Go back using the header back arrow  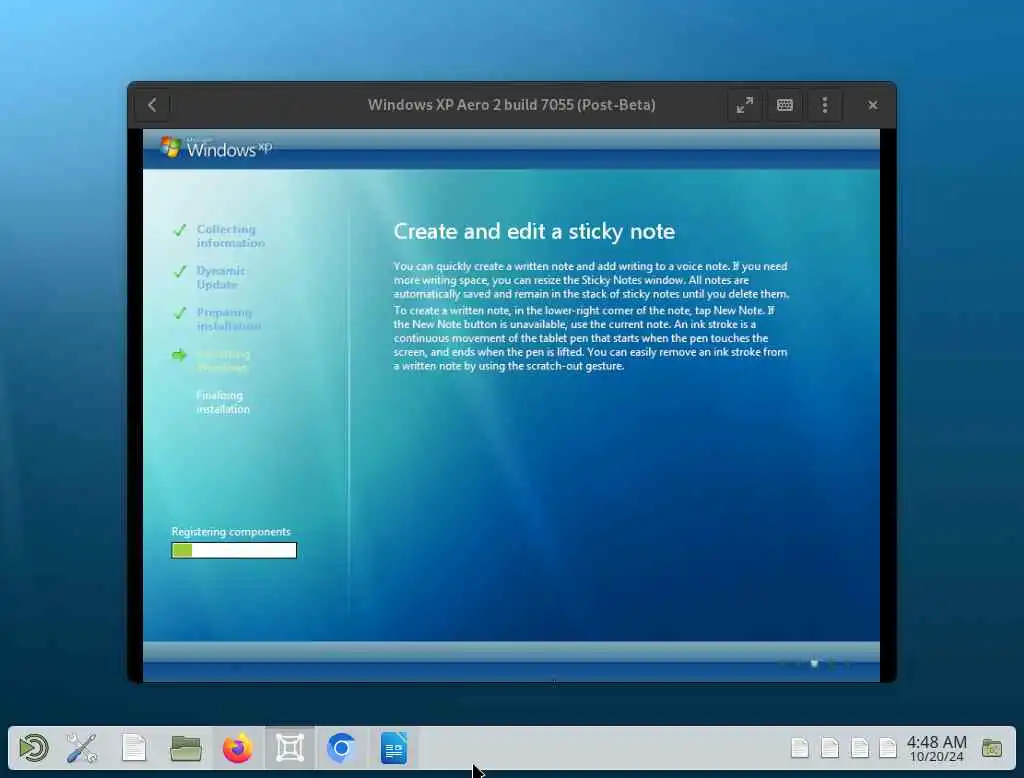152,105
